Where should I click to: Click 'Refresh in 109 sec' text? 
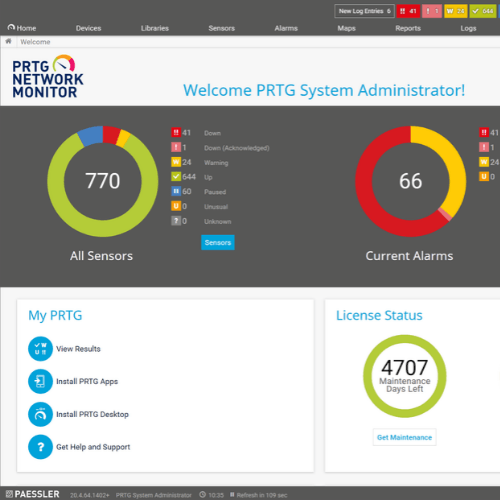(x=262, y=495)
